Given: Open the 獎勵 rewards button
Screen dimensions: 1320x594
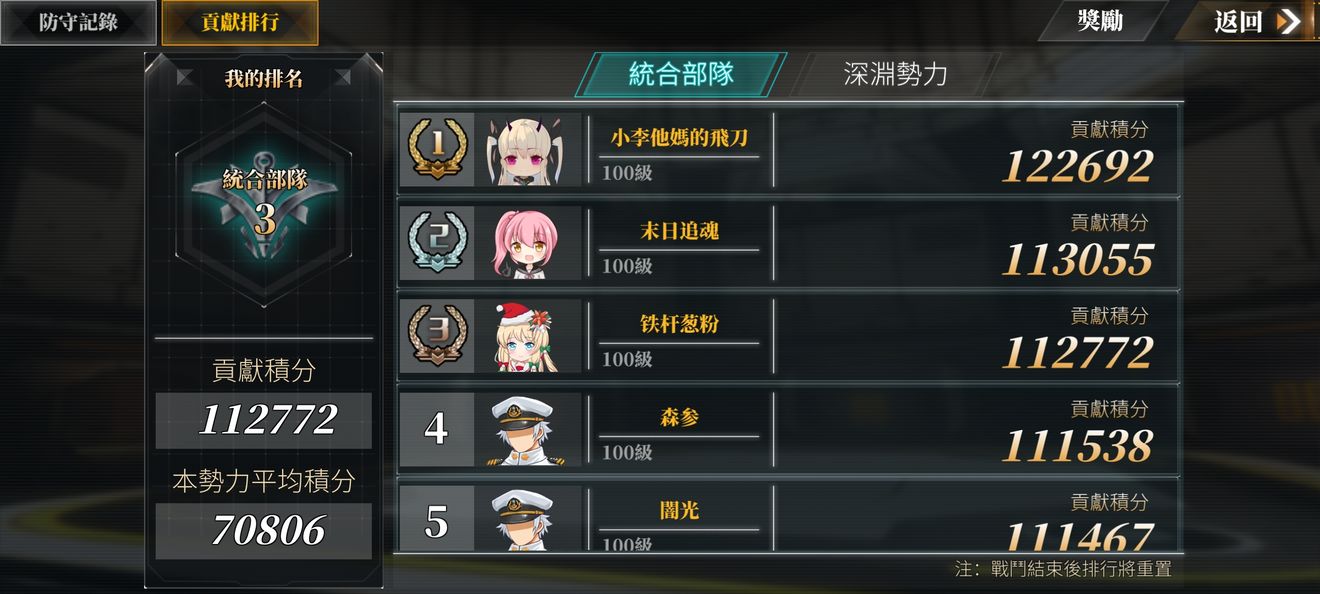Looking at the screenshot, I should point(1101,21).
